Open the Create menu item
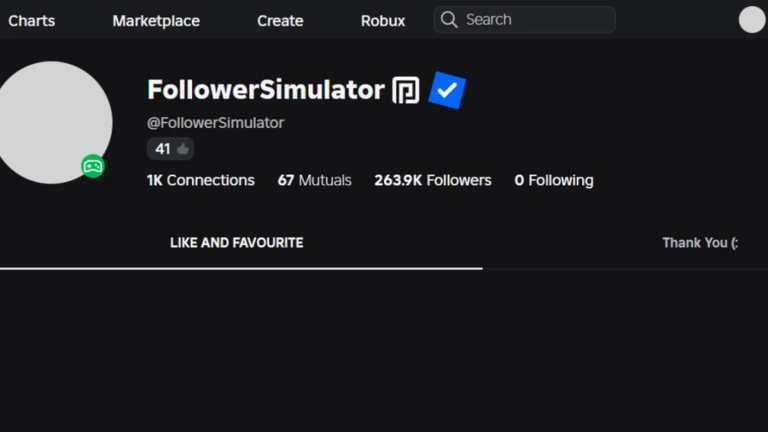 coord(280,20)
